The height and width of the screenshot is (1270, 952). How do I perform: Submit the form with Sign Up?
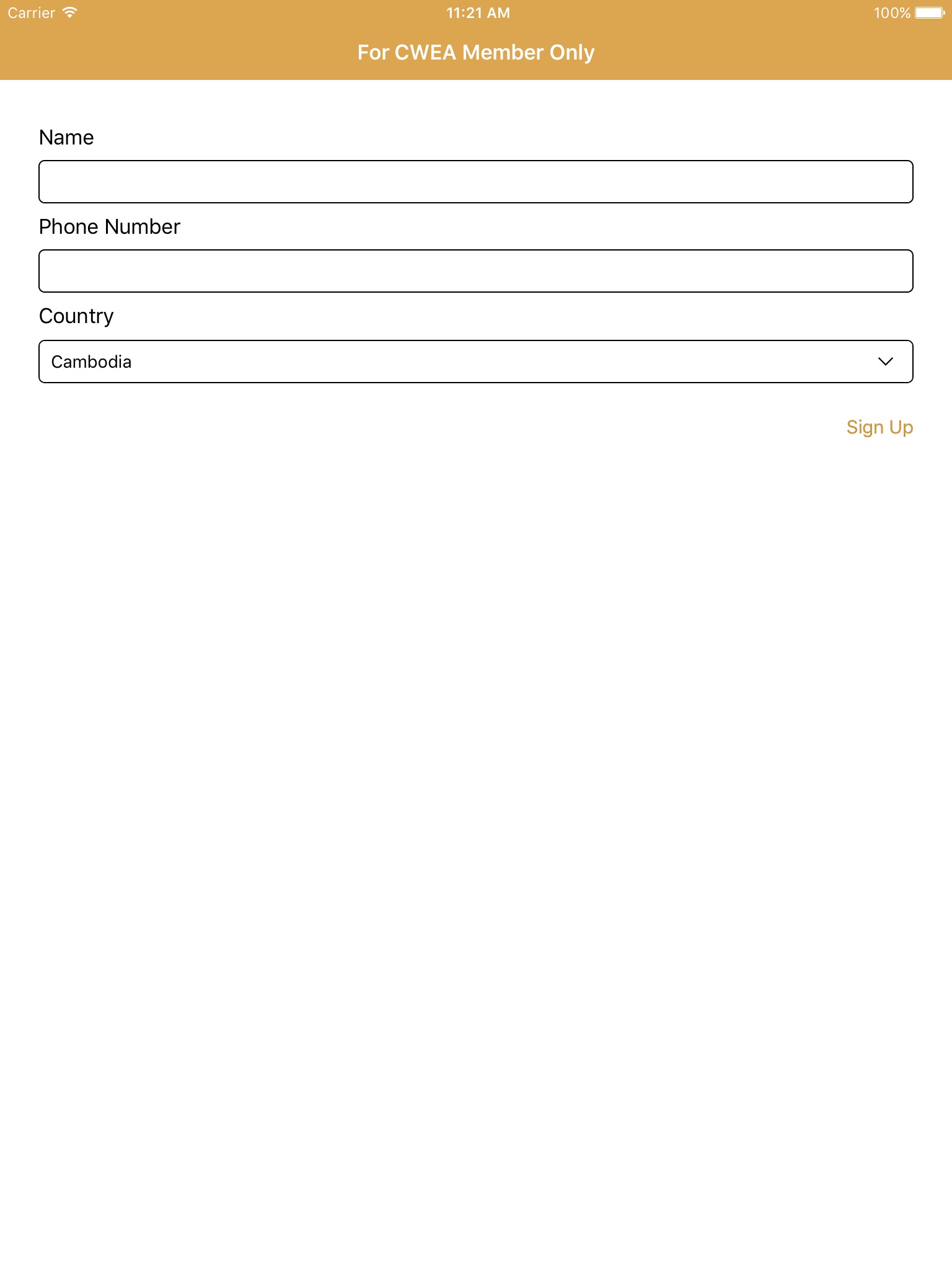point(879,427)
